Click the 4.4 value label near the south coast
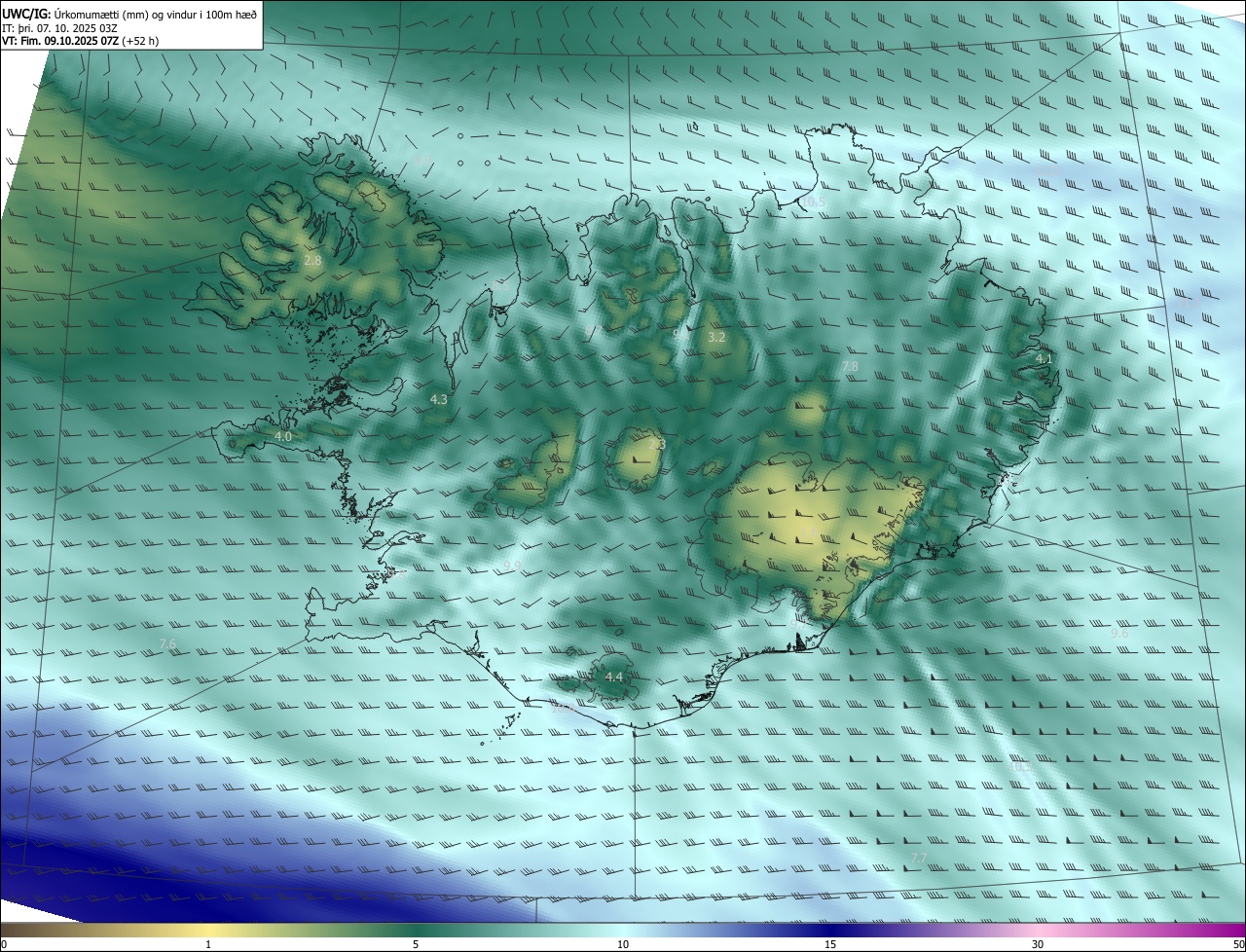Image resolution: width=1246 pixels, height=952 pixels. (x=614, y=677)
